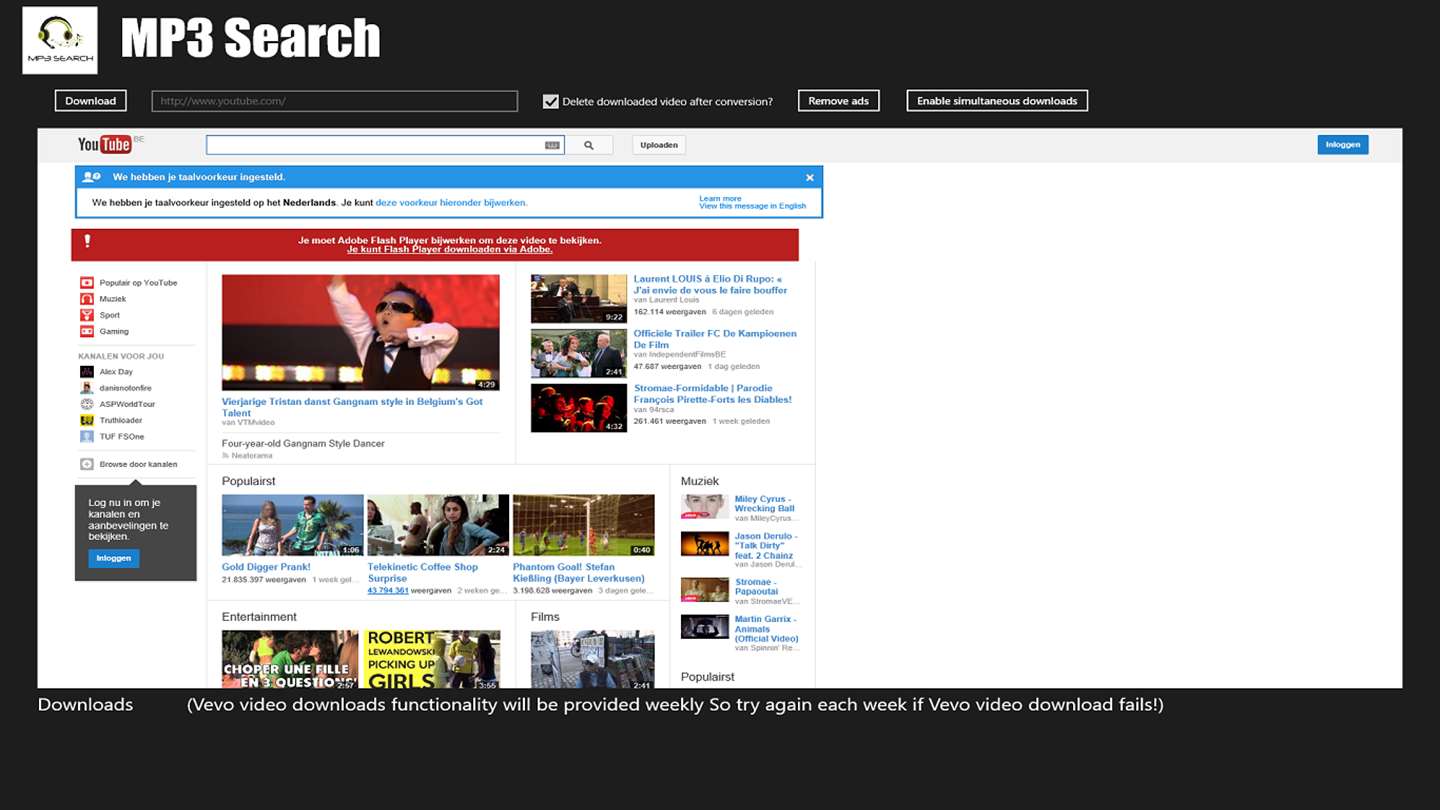Click the ASPWorldTour channel icon
This screenshot has width=1440, height=810.
coord(87,404)
